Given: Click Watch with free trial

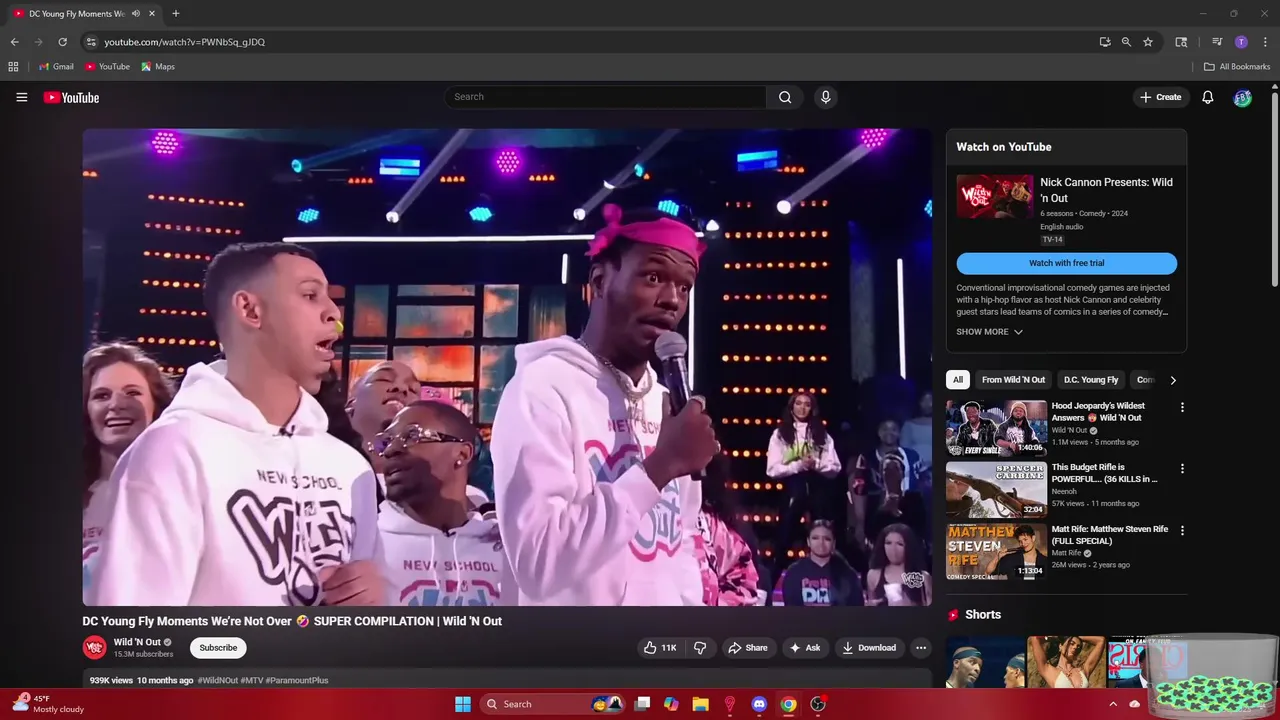Looking at the screenshot, I should coord(1066,263).
